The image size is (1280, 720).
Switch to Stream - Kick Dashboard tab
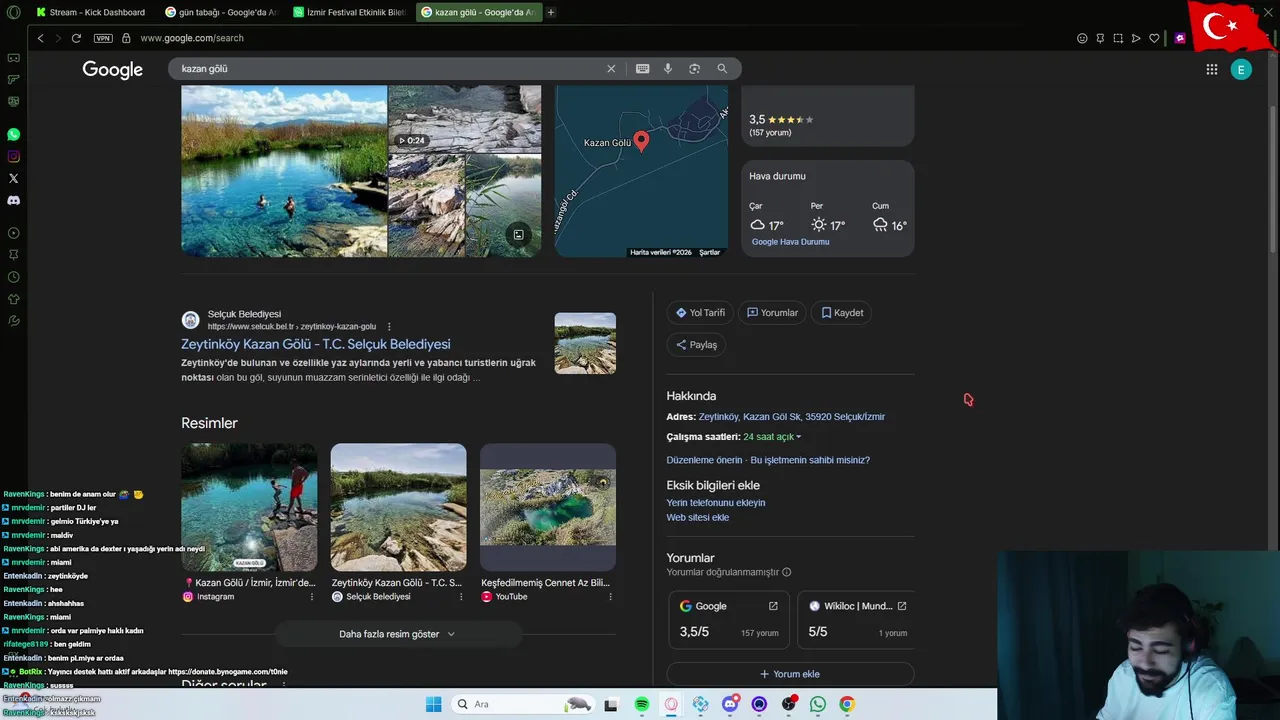[x=90, y=12]
